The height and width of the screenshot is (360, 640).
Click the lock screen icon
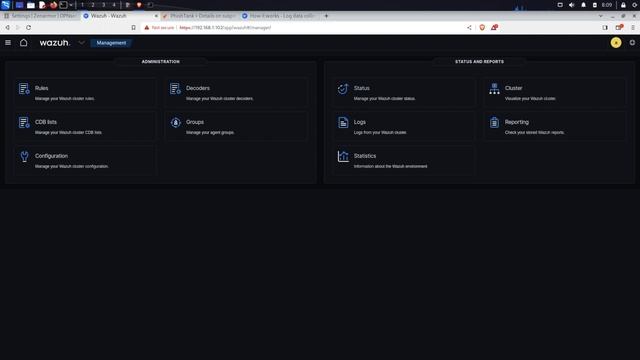[623, 5]
